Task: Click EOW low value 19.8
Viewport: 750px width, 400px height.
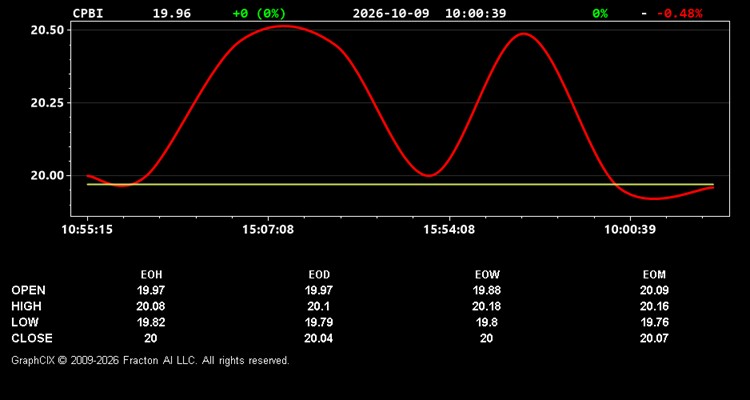Action: click(x=486, y=322)
